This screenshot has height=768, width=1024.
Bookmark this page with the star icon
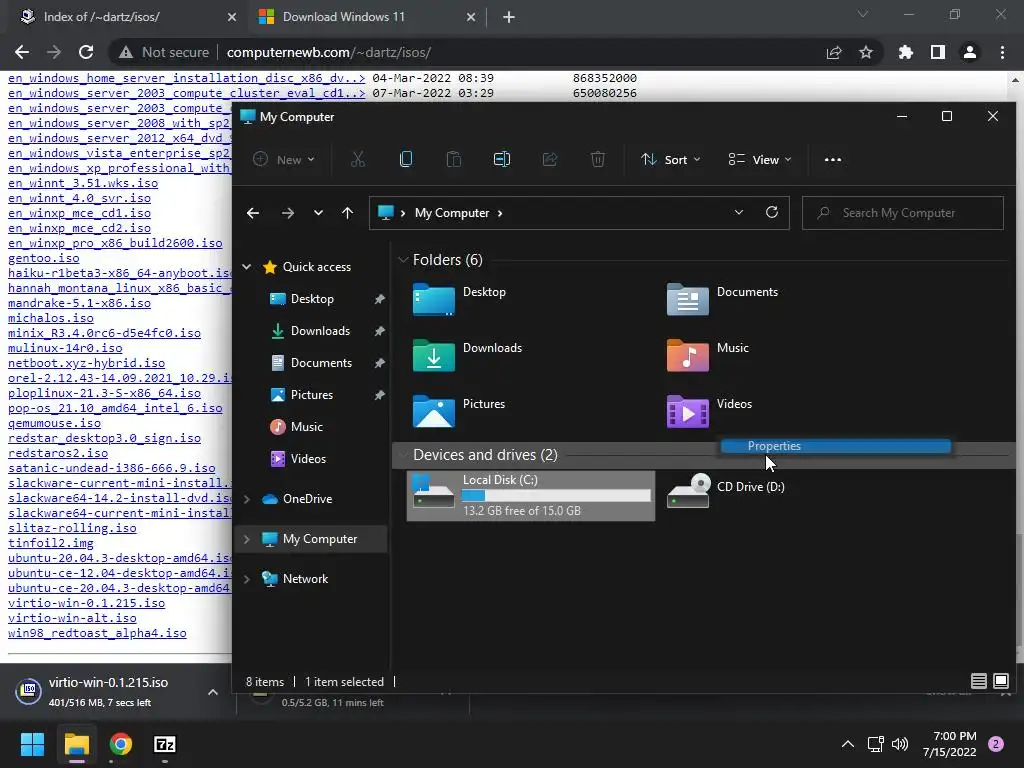point(866,52)
